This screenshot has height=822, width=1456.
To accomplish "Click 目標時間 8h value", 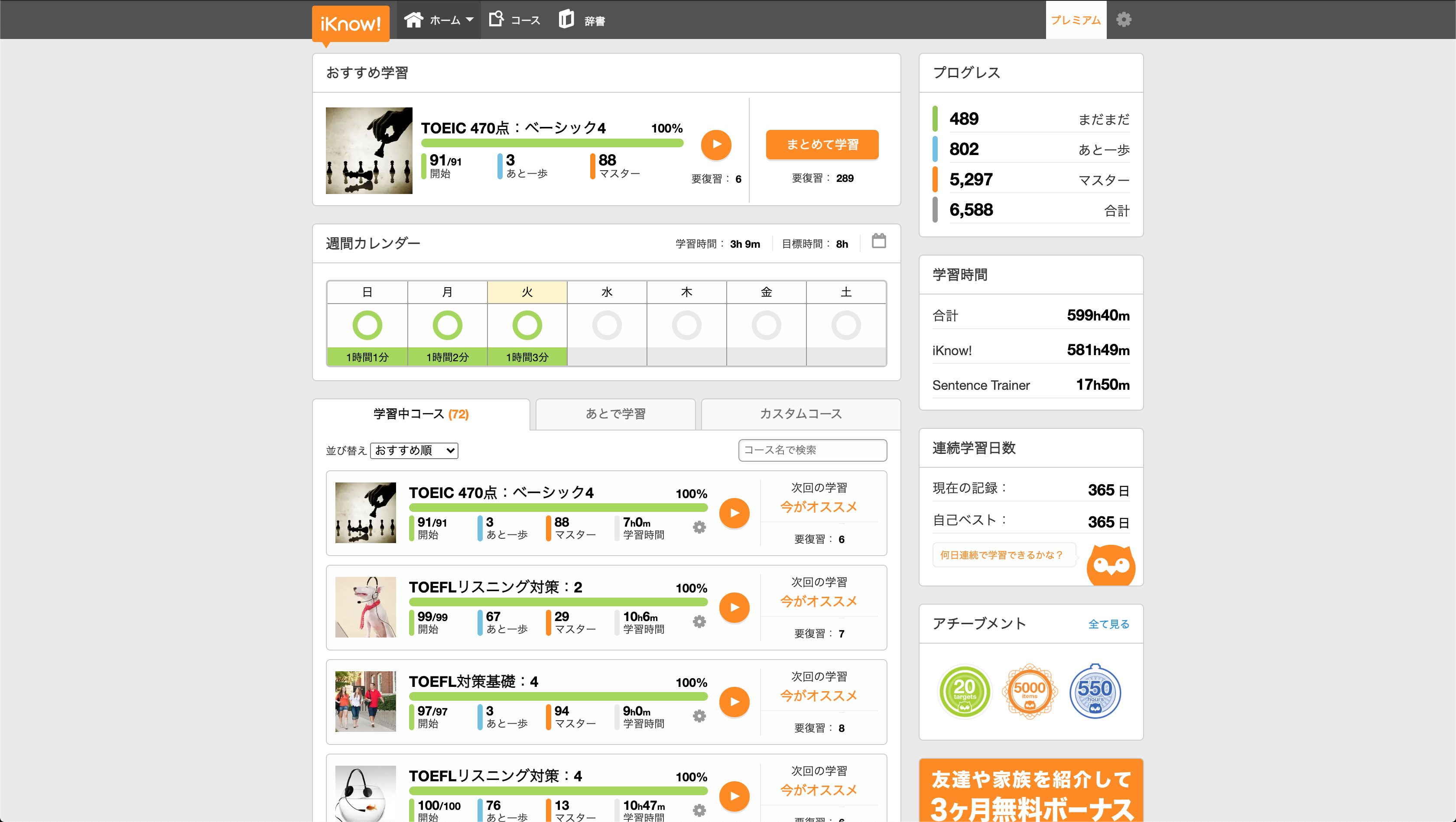I will 842,244.
